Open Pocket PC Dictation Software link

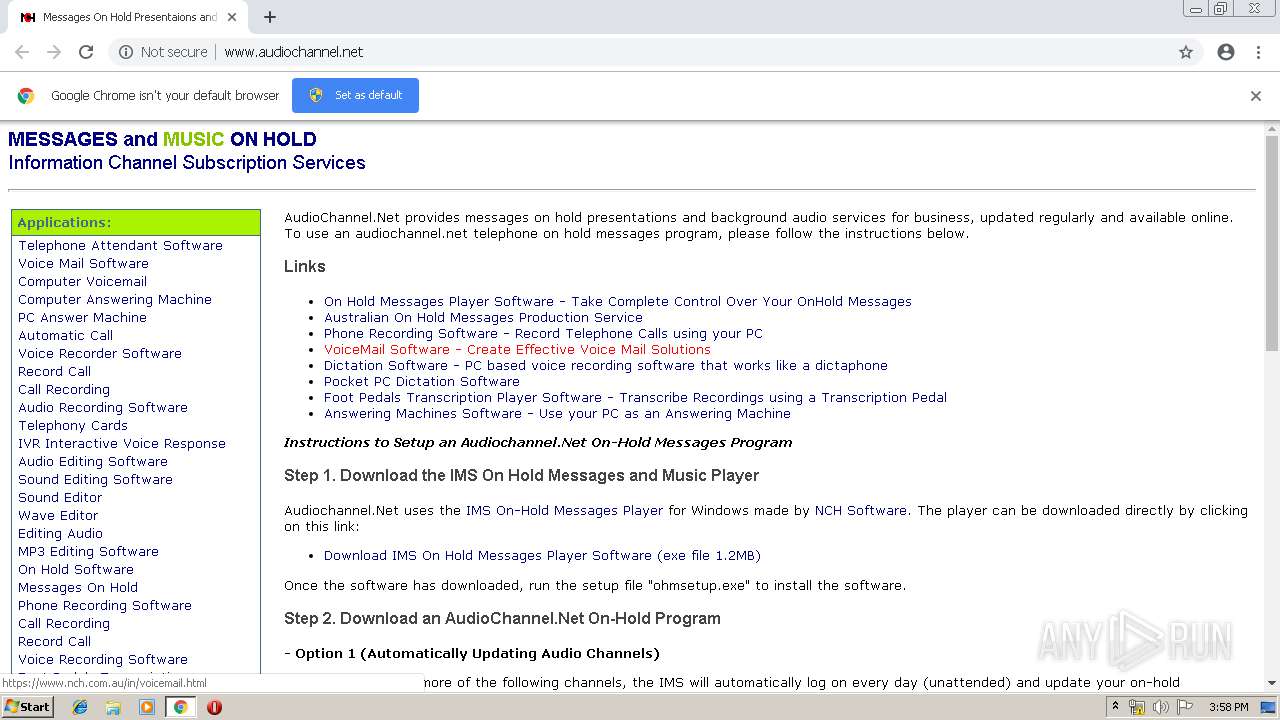tap(422, 381)
